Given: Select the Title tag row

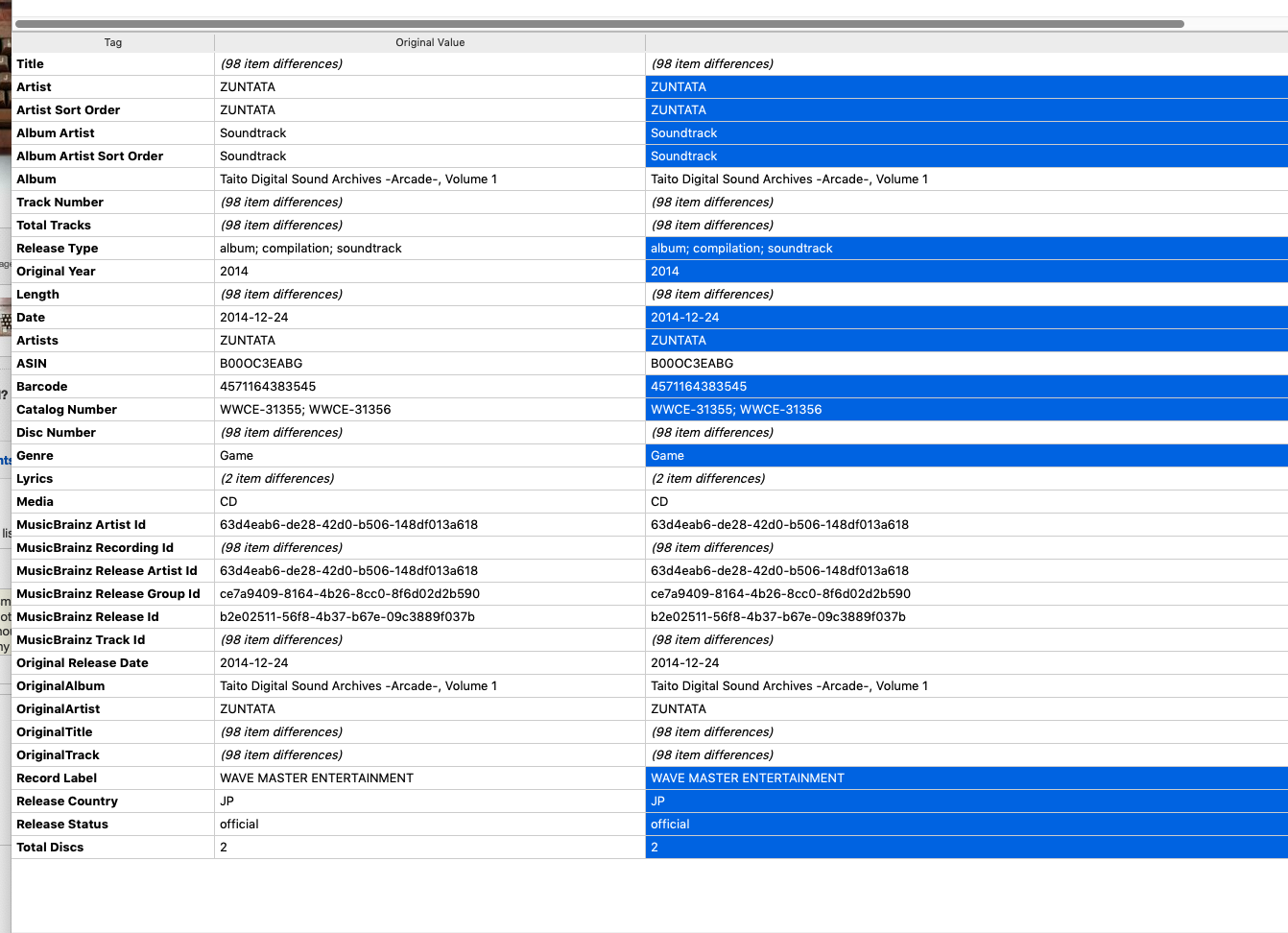Looking at the screenshot, I should (x=650, y=64).
